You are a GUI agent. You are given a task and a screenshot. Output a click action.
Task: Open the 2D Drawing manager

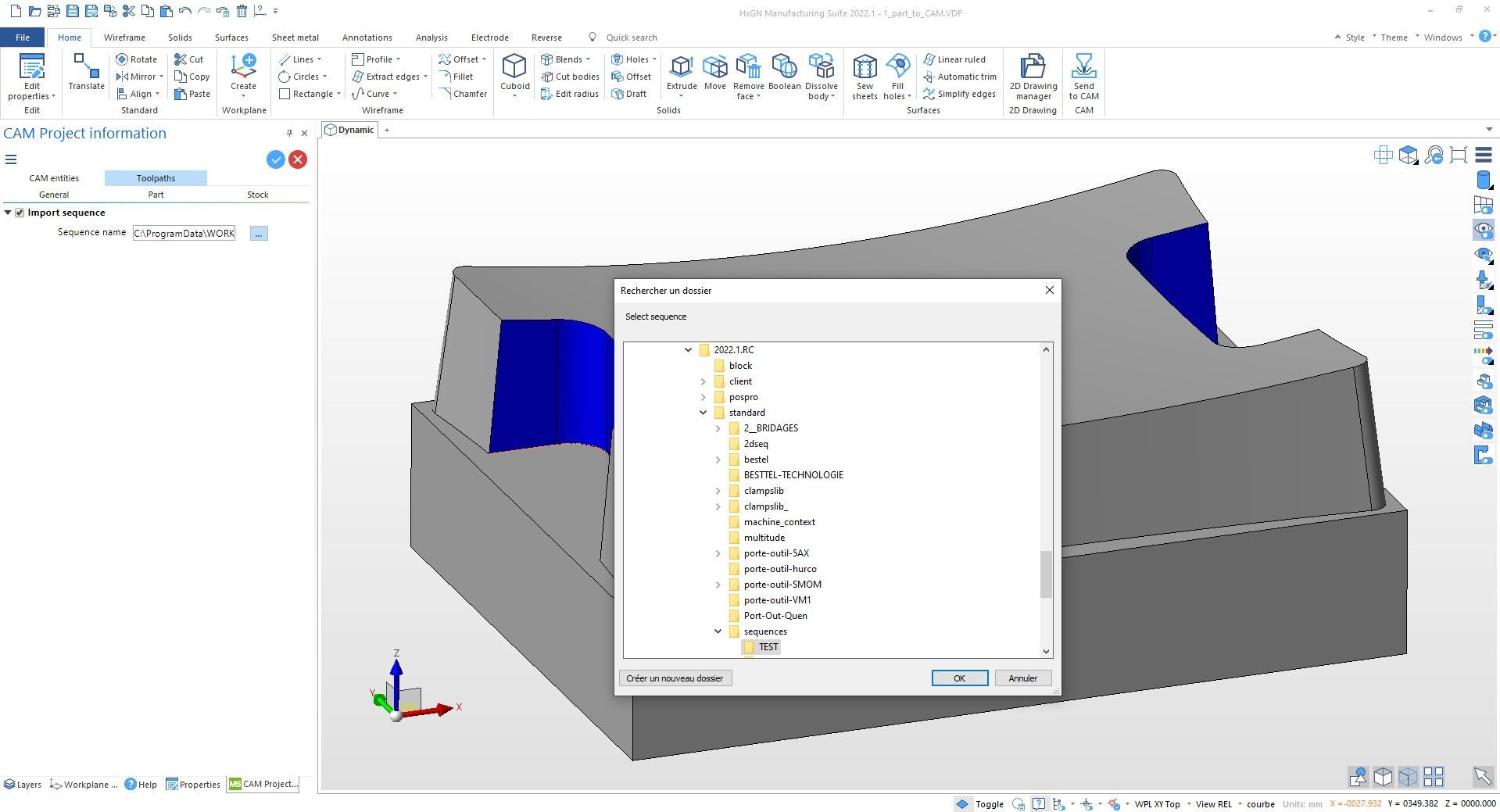tap(1033, 77)
